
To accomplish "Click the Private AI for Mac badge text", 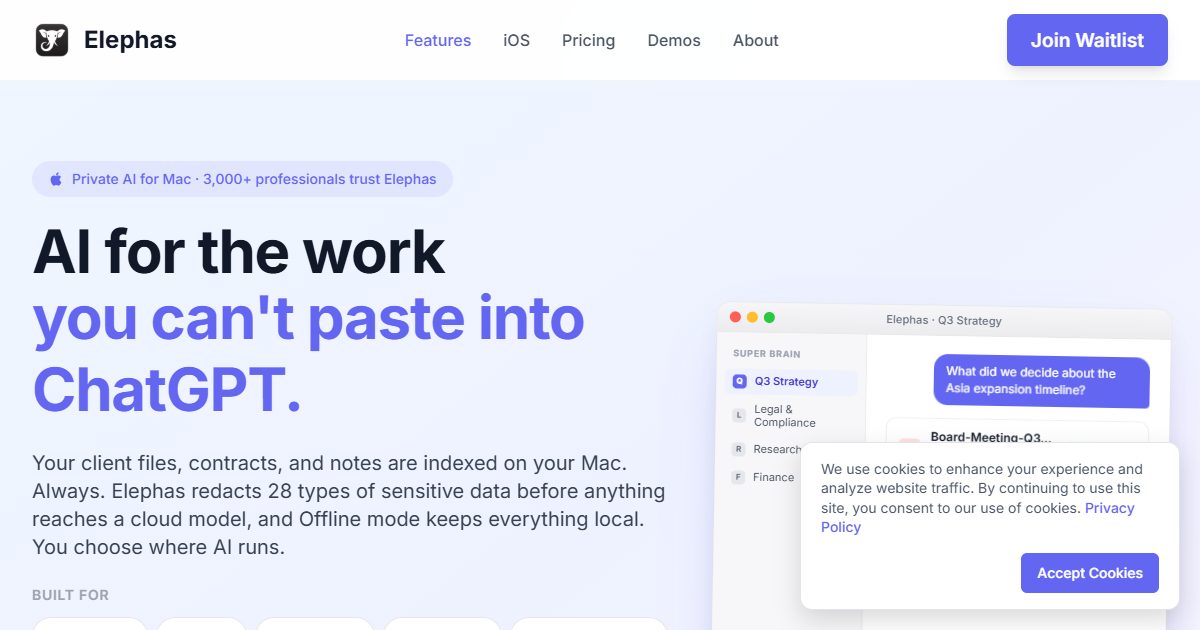I will [254, 179].
